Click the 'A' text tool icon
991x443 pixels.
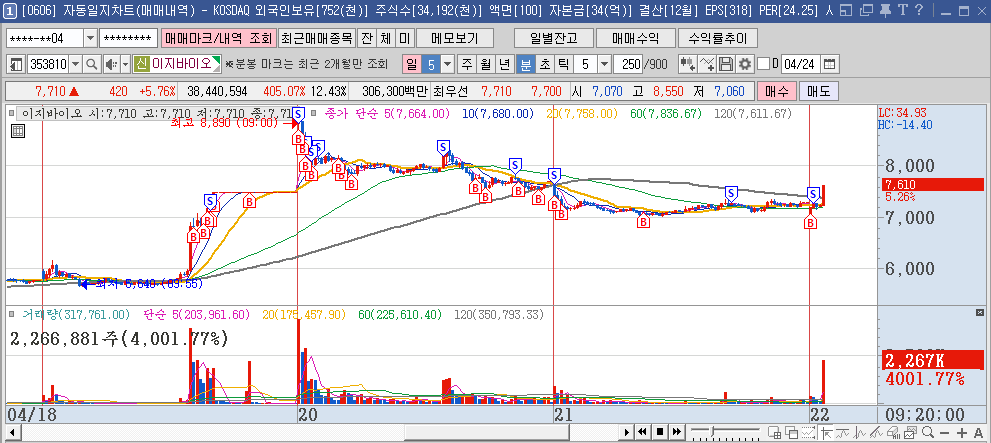click(x=978, y=433)
